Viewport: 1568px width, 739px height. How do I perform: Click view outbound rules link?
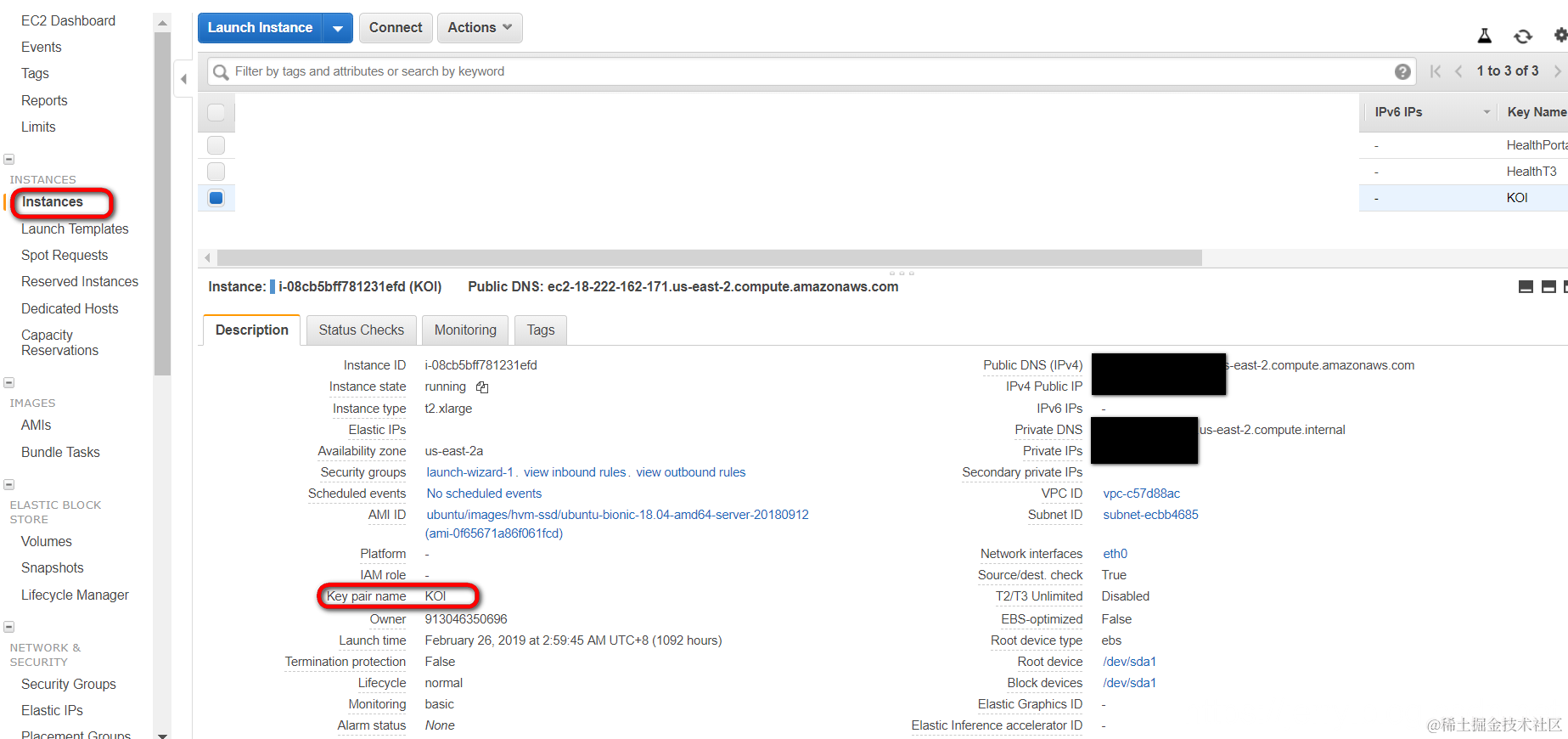tap(691, 472)
